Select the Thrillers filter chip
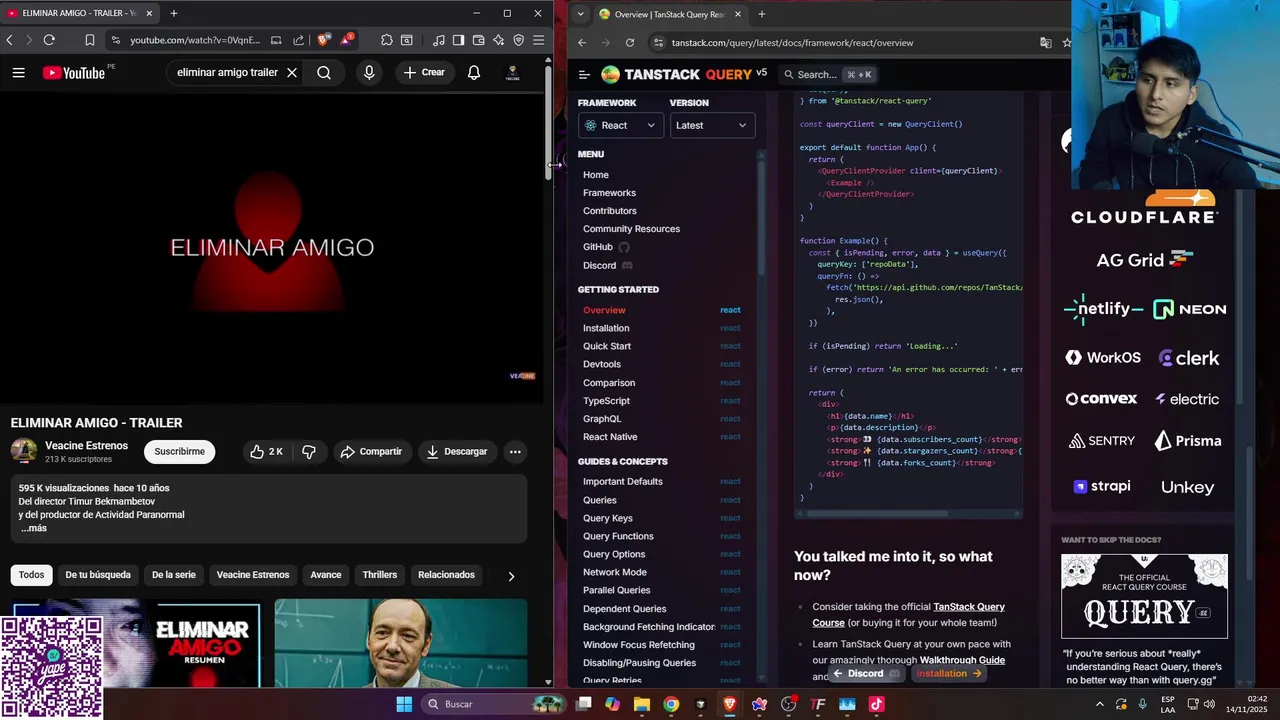This screenshot has height=720, width=1280. 380,575
